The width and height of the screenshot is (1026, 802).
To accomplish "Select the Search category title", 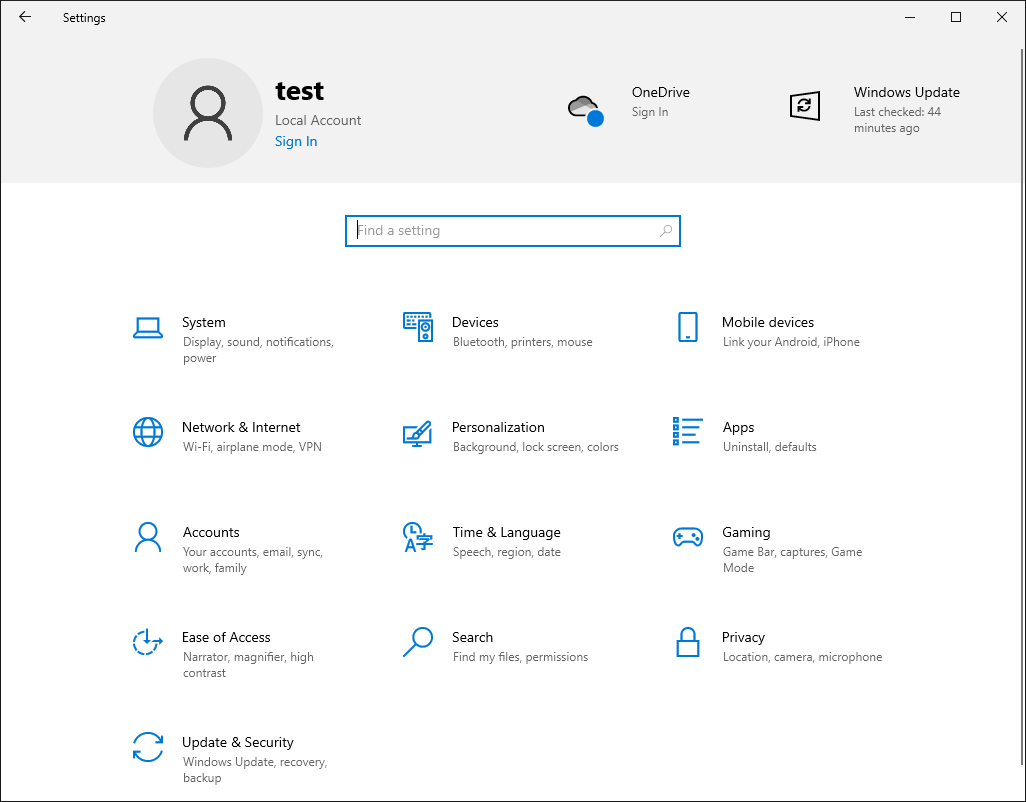I will point(472,637).
